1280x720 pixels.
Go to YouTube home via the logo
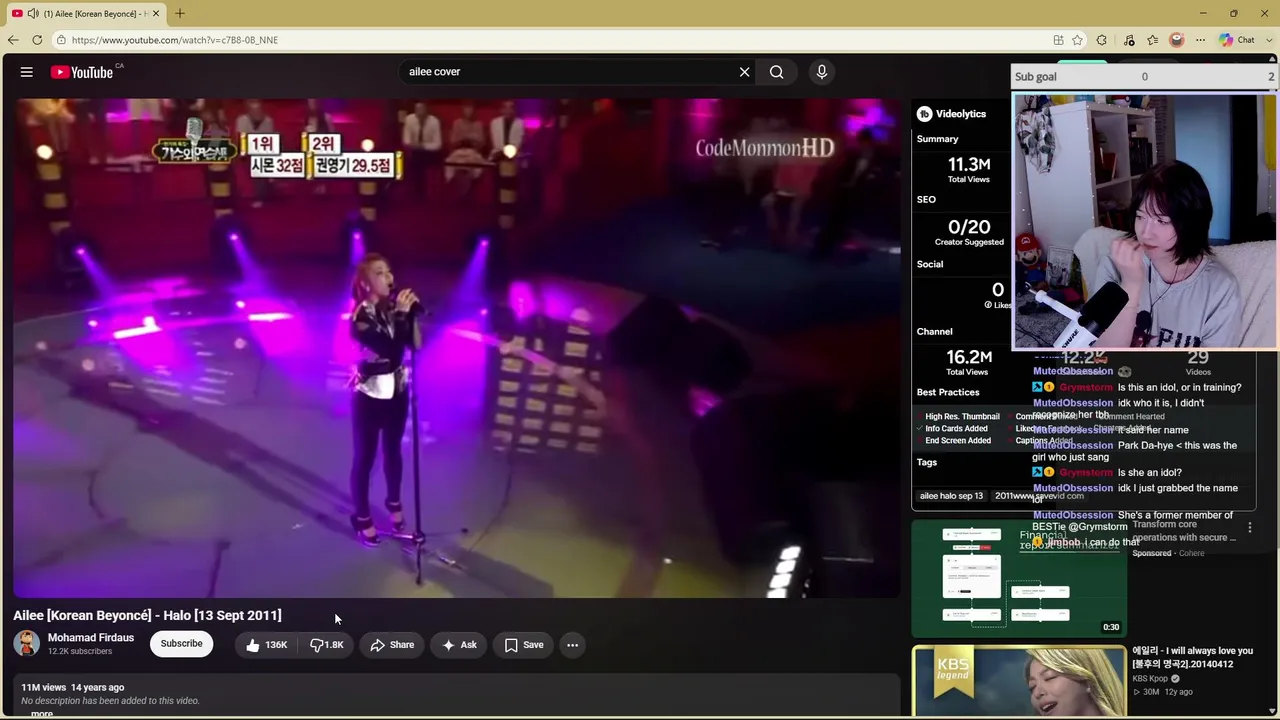pos(82,72)
